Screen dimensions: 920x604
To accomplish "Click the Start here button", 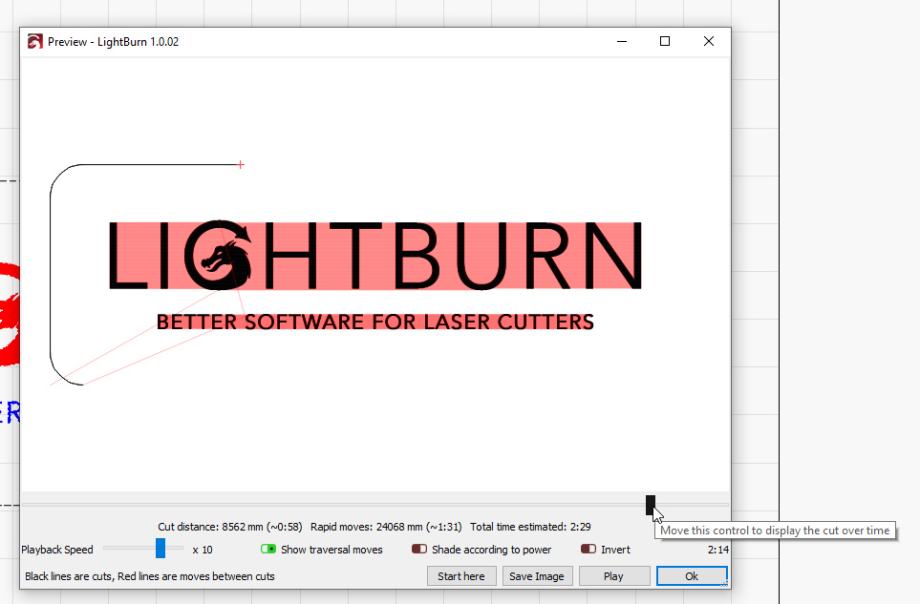I will click(x=461, y=576).
